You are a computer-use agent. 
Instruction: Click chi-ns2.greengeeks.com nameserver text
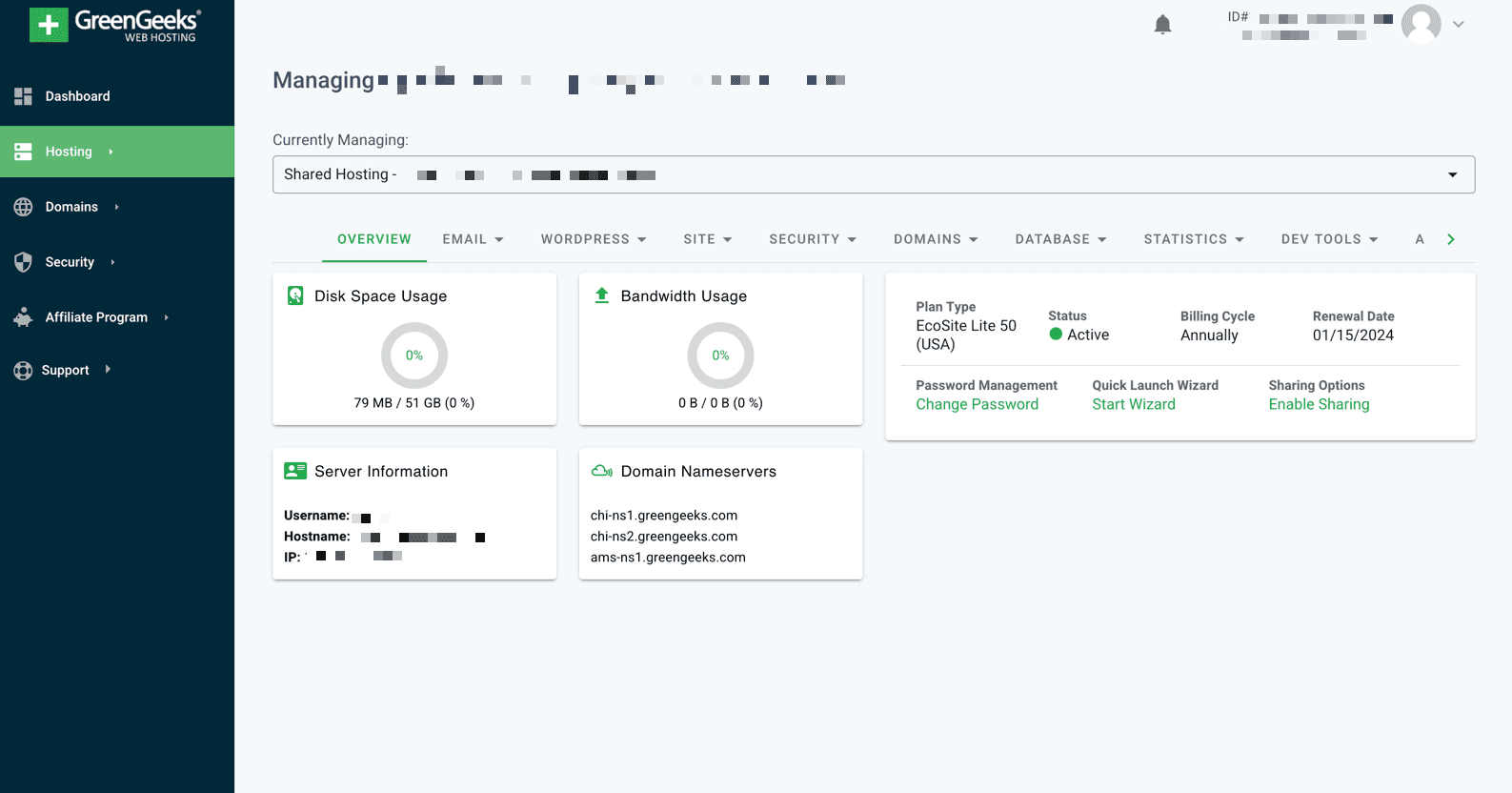click(x=664, y=537)
